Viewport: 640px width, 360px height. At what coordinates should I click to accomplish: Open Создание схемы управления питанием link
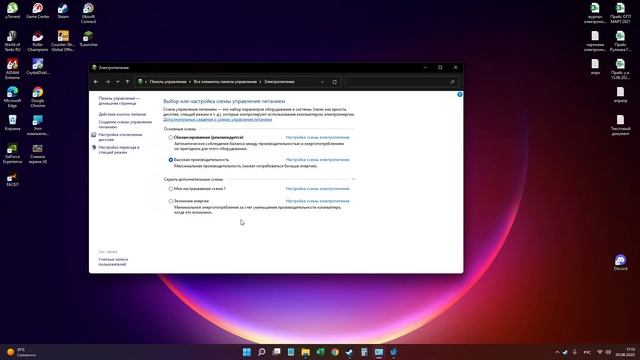tap(125, 124)
